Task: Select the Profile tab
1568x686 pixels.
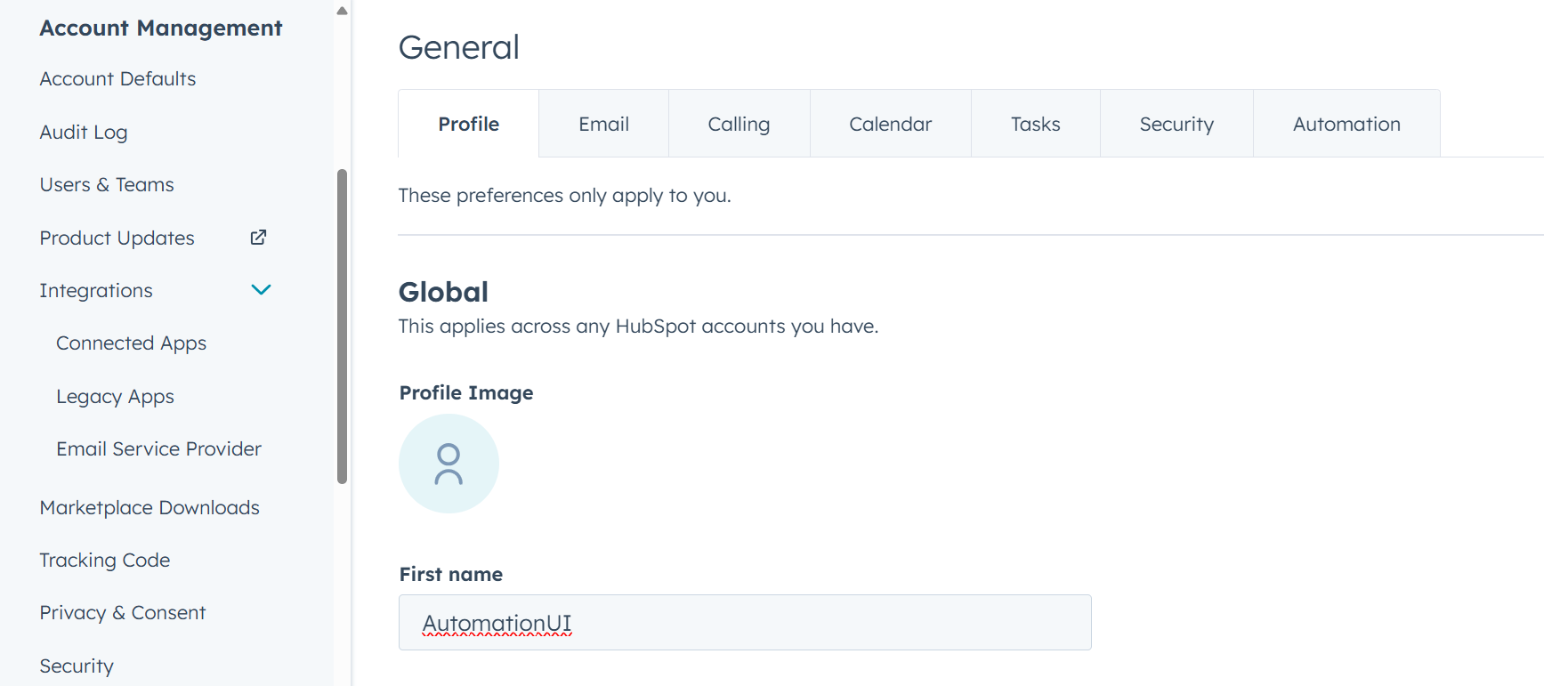Action: [468, 125]
